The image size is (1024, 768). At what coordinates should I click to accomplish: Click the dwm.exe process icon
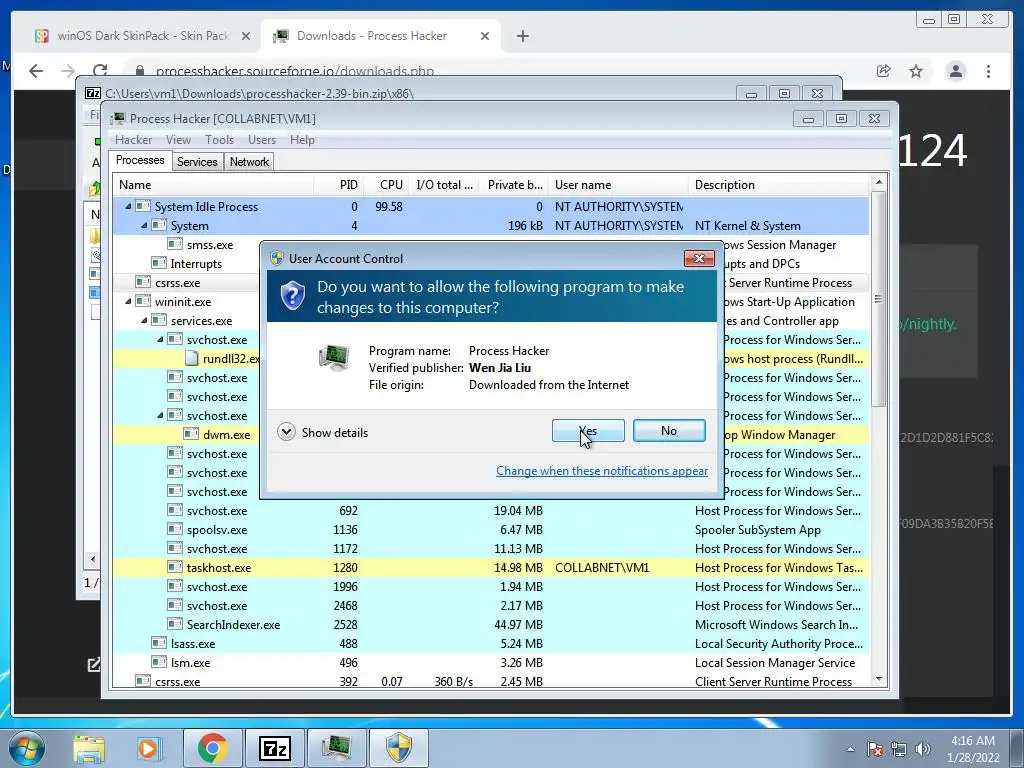[191, 434]
